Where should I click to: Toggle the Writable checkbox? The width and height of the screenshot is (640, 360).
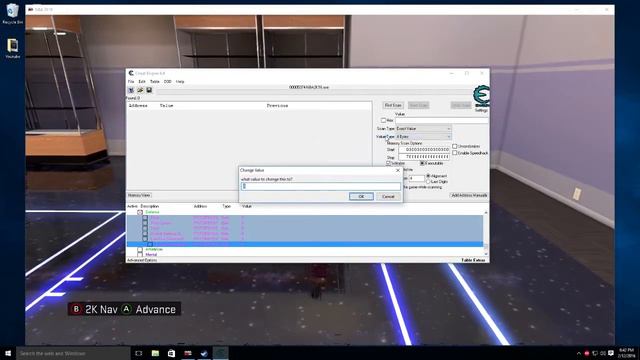click(x=389, y=163)
